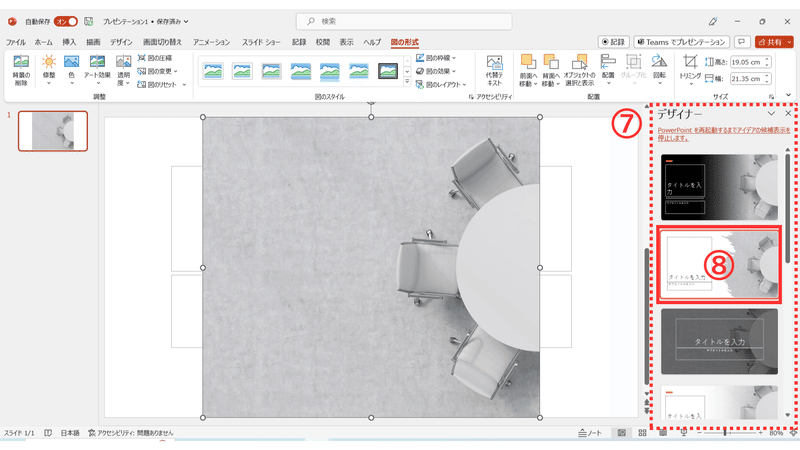800x450 pixels.
Task: Open the presentation title dropdown
Action: point(186,21)
